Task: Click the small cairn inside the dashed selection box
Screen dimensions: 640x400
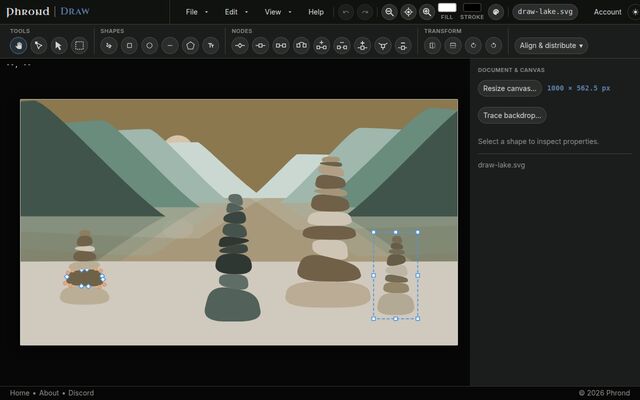Action: [x=396, y=276]
